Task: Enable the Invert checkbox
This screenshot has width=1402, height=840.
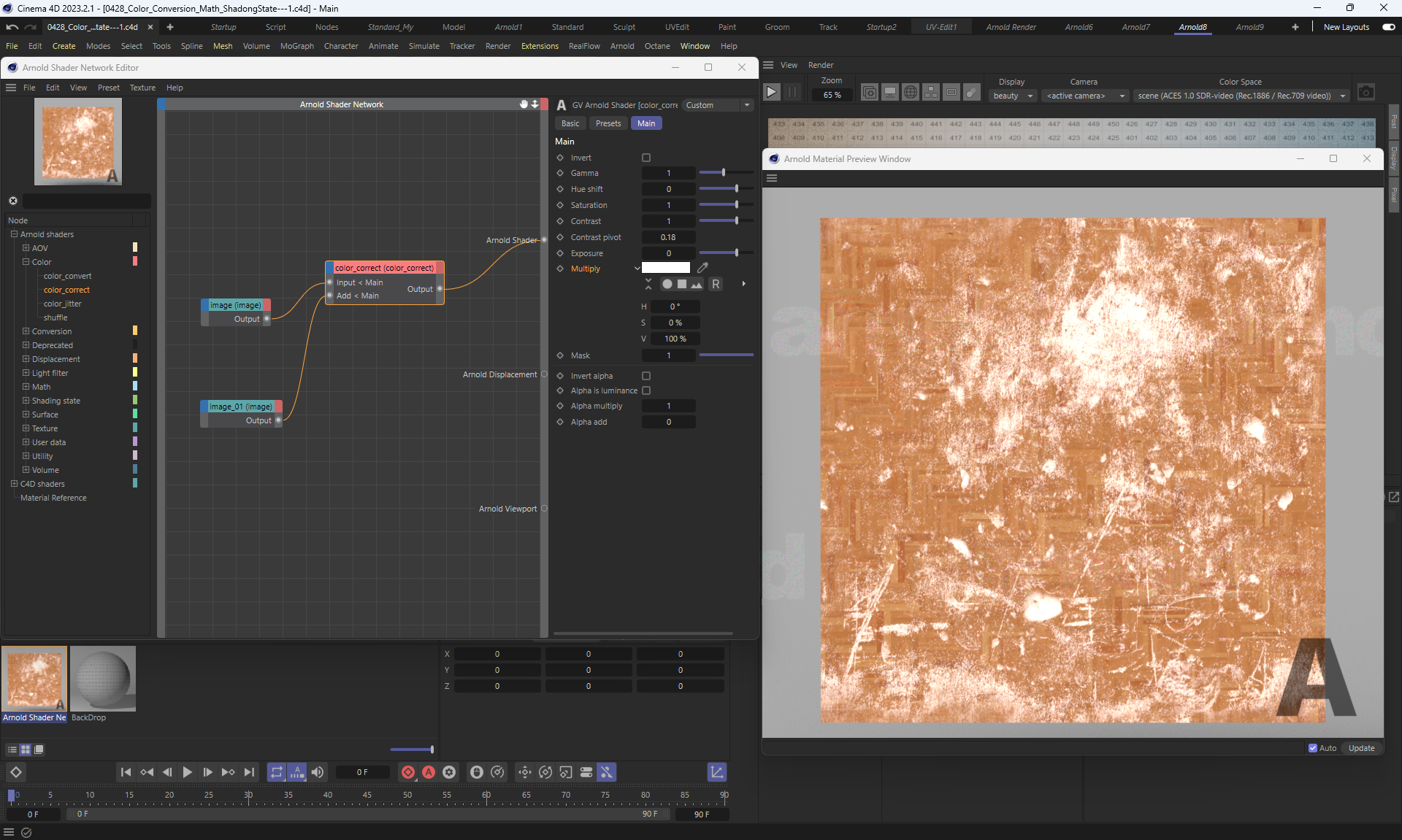Action: click(646, 158)
